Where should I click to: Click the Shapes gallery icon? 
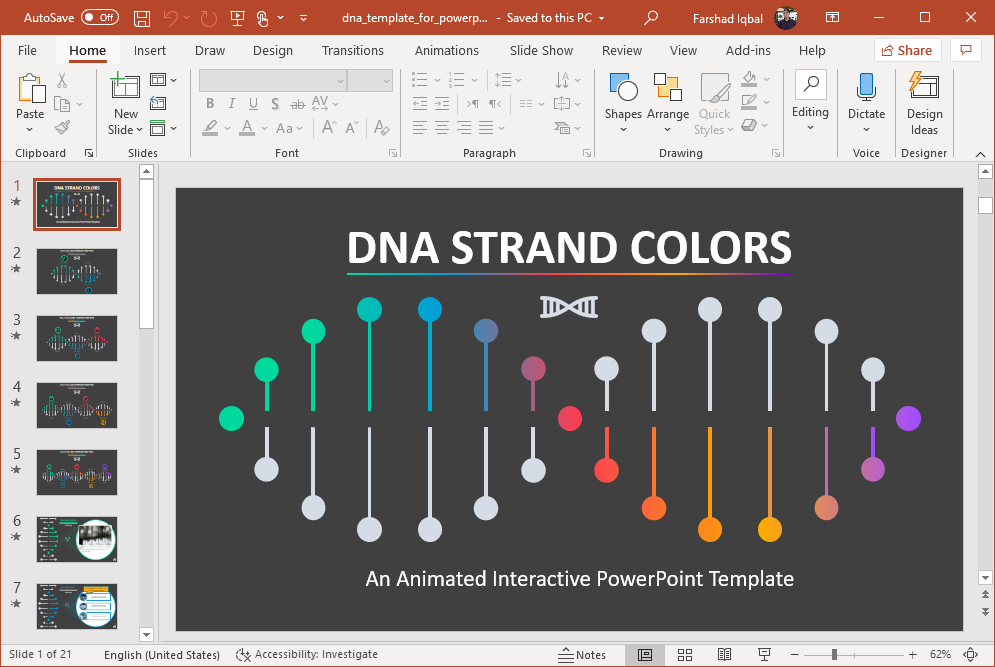[x=623, y=88]
